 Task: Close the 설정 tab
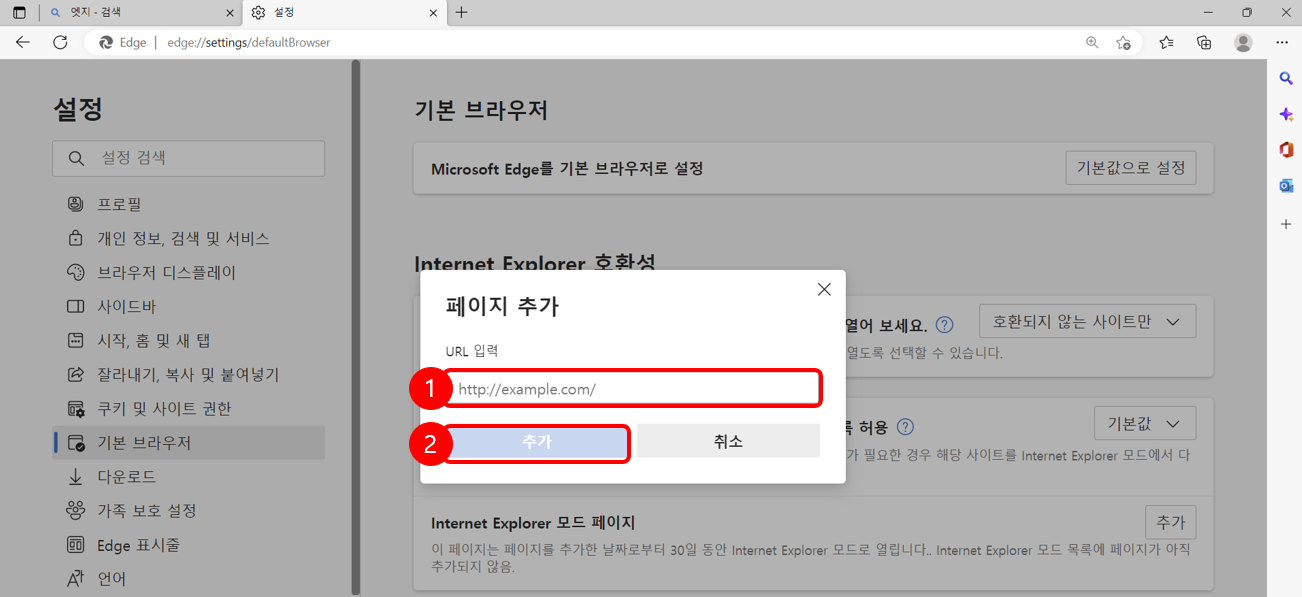(x=433, y=13)
